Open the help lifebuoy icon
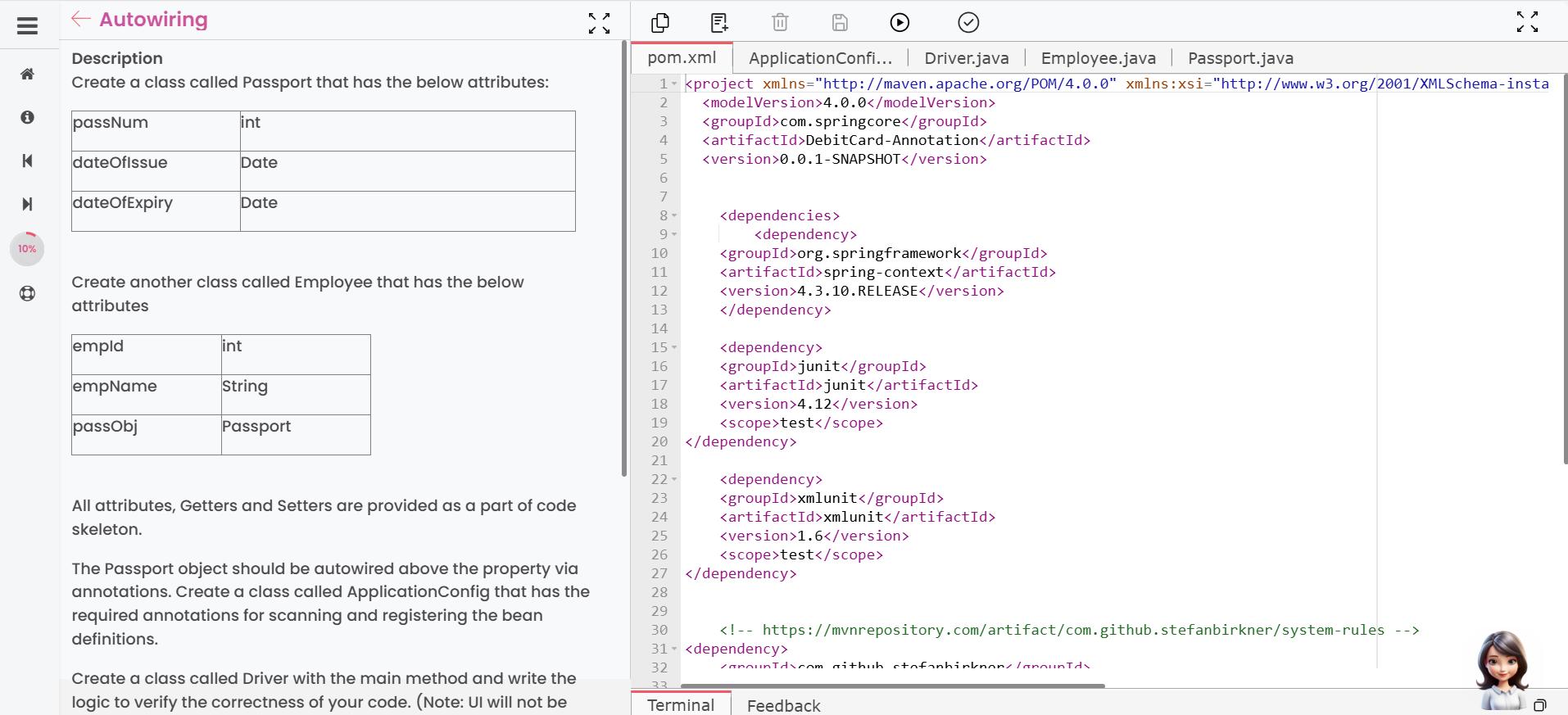This screenshot has height=715, width=1568. coord(27,293)
